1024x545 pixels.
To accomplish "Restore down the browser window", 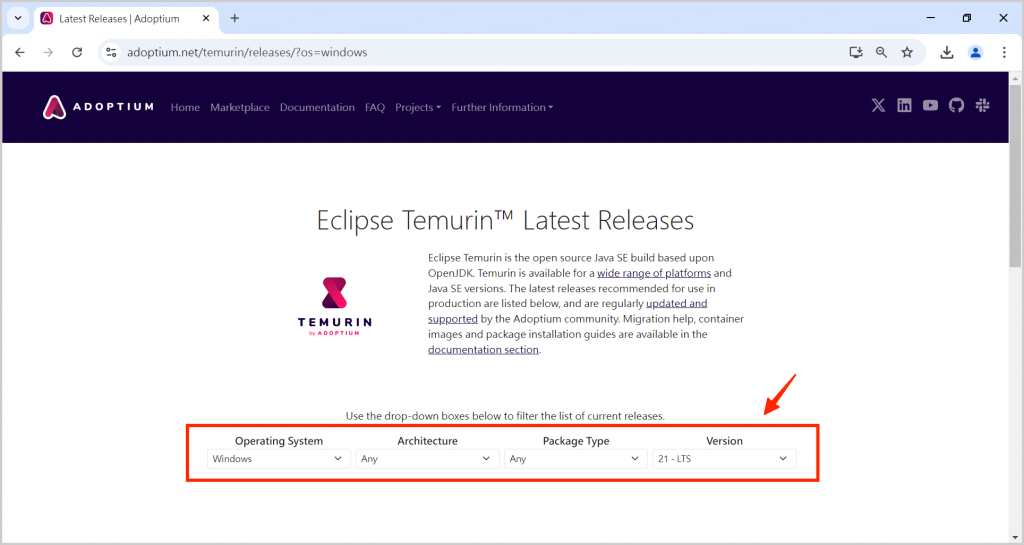I will point(967,18).
